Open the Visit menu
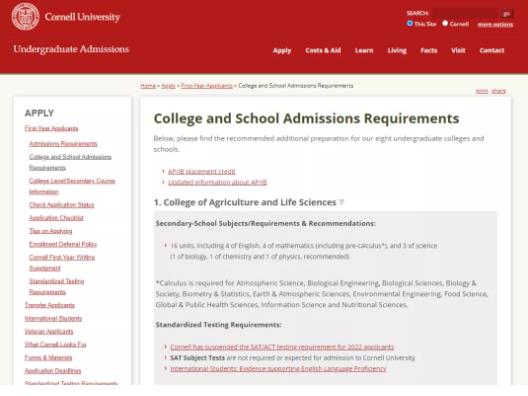Viewport: 528px width, 396px height. pyautogui.click(x=458, y=51)
